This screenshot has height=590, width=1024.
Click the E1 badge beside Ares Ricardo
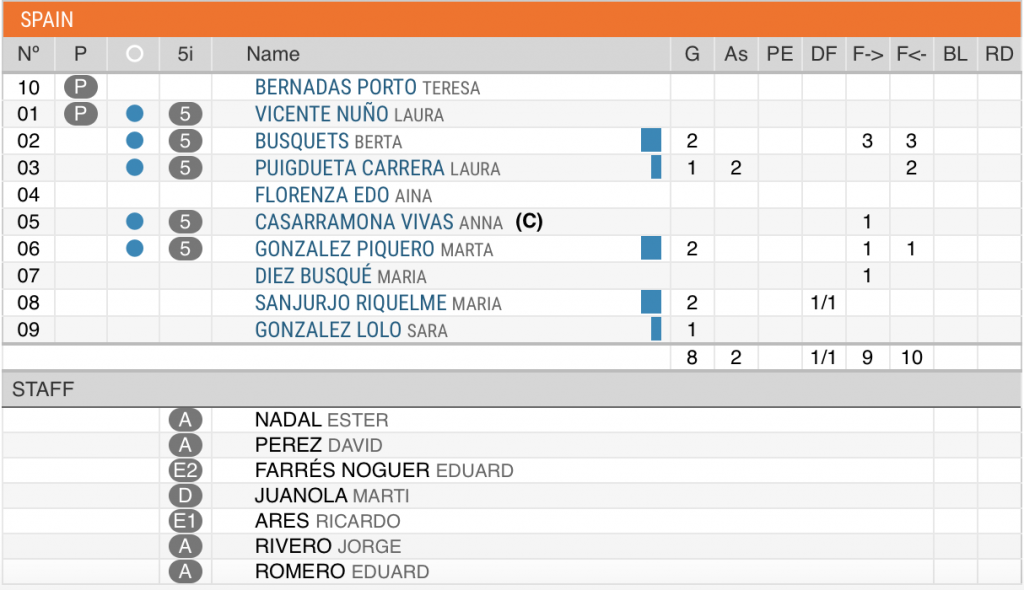pyautogui.click(x=185, y=521)
